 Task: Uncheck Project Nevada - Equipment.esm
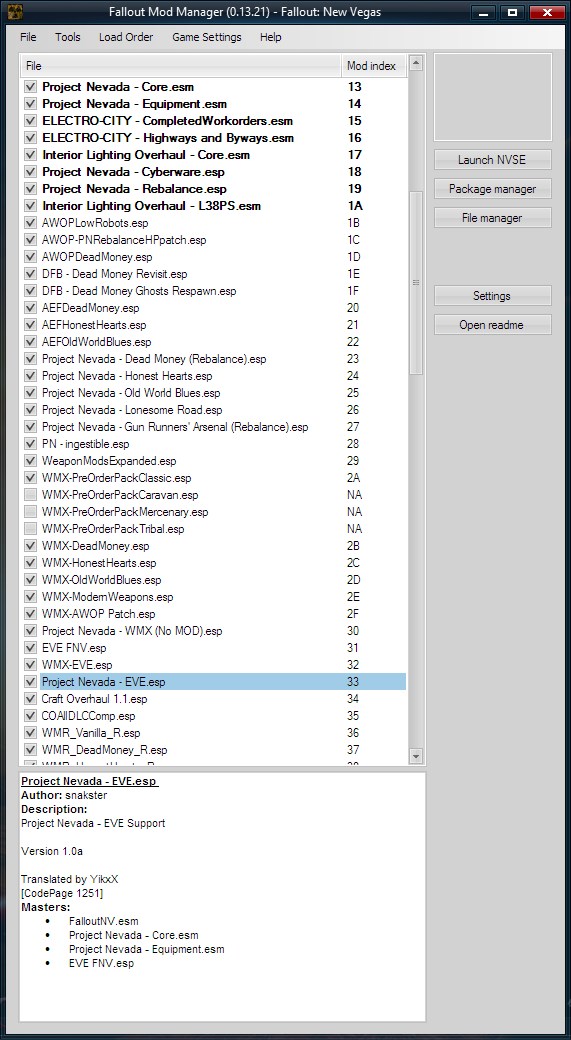coord(30,104)
